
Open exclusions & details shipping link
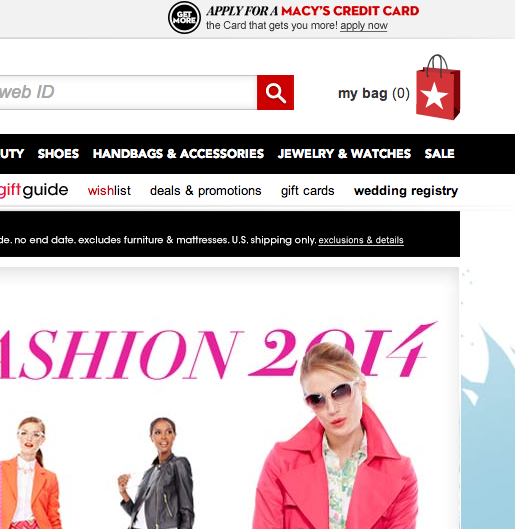361,240
